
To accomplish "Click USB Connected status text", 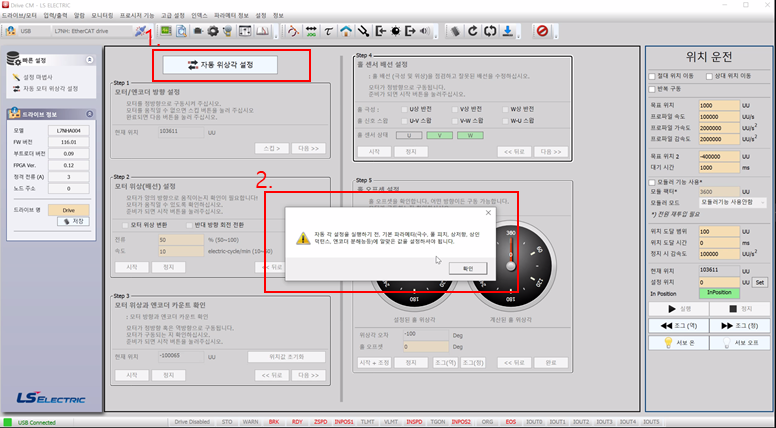I will (x=37, y=423).
